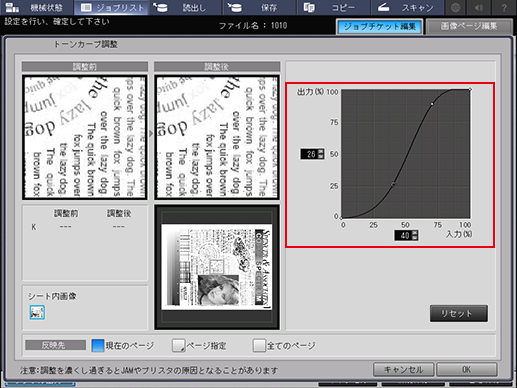
Task: Open the 機械状態 machine status screen
Action: 36,7
